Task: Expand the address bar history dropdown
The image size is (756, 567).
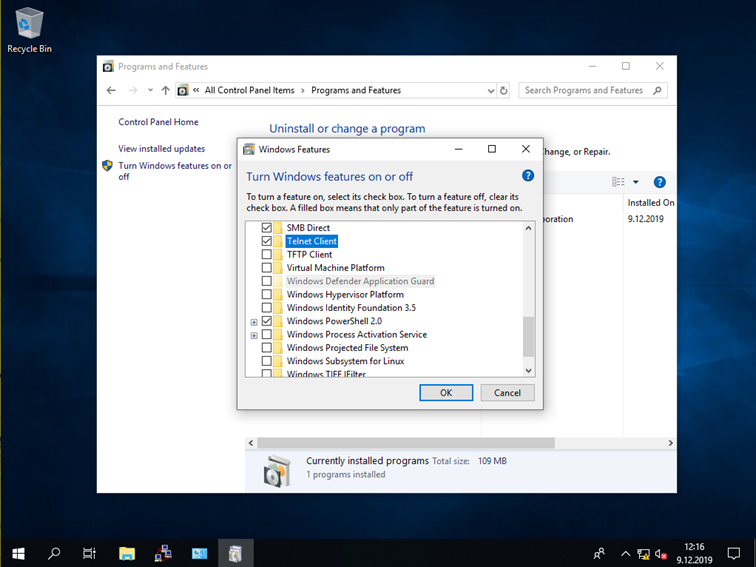Action: 490,91
